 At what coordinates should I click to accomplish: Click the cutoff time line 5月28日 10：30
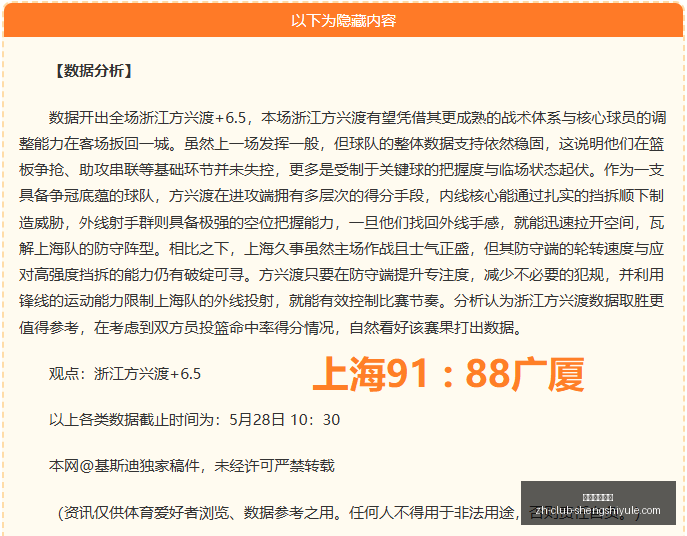point(194,420)
